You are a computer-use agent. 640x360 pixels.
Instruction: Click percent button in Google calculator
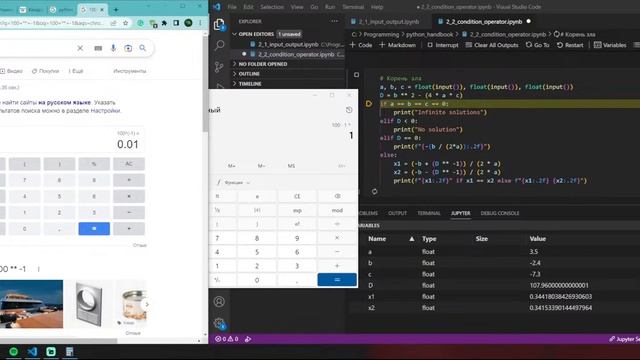(94, 164)
